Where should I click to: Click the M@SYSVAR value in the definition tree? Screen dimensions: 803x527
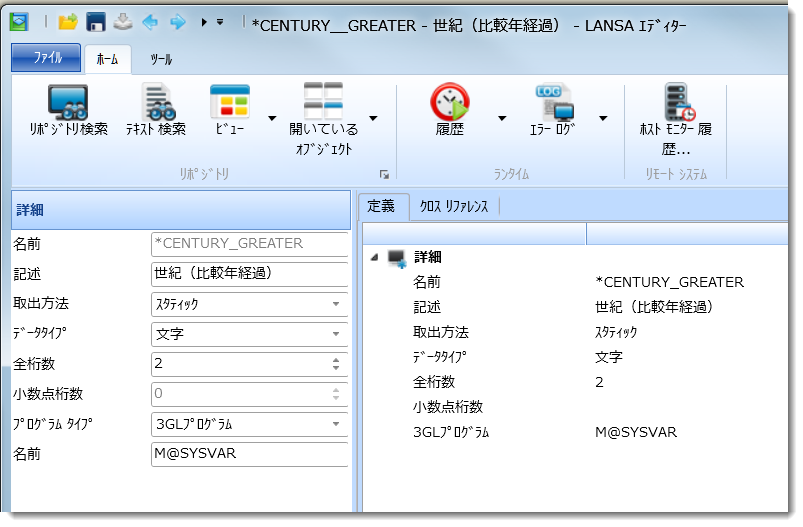point(636,432)
